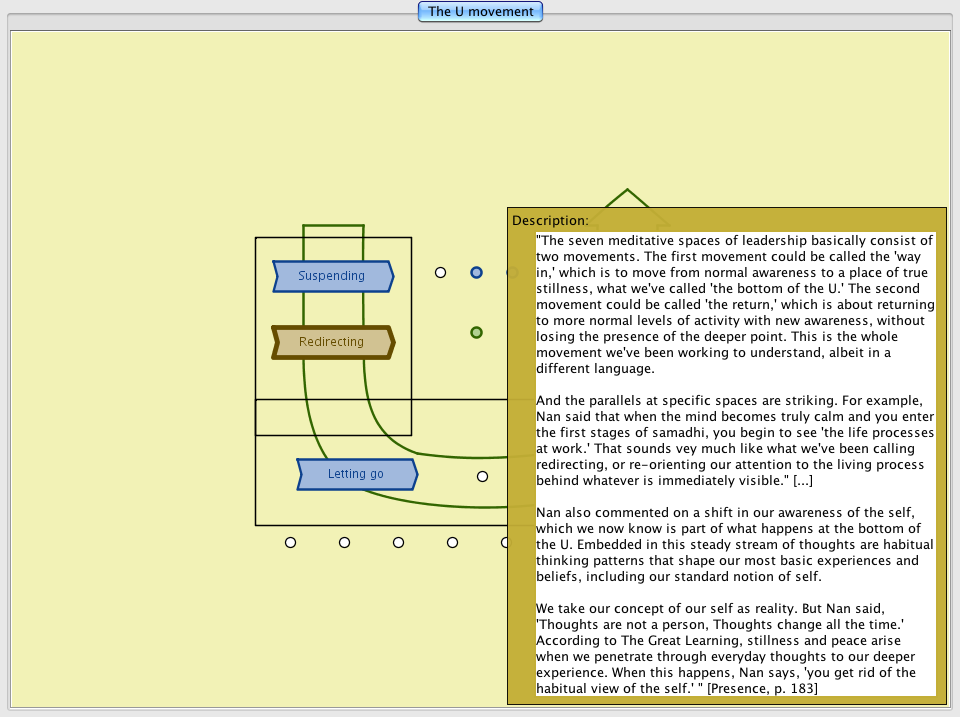Select the Letting go node
The image size is (960, 717).
tap(357, 474)
